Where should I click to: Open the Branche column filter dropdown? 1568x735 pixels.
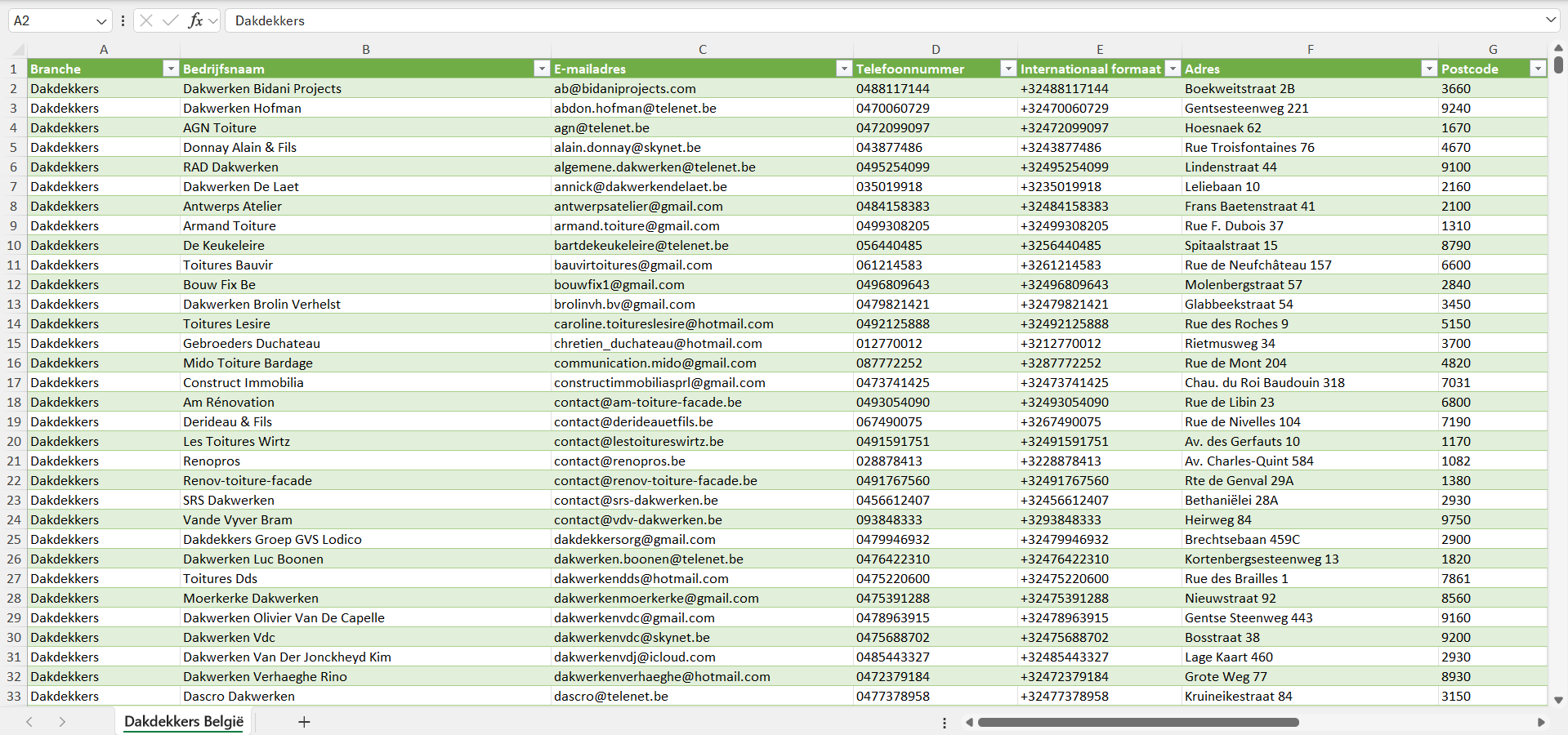[170, 69]
